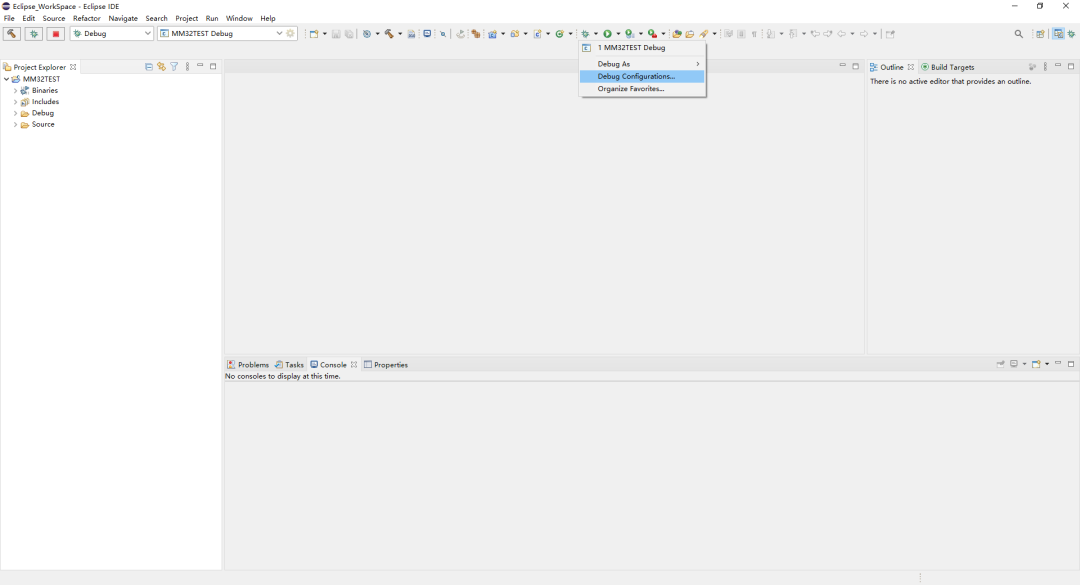This screenshot has height=585, width=1080.
Task: Select the Binaries item
Action: tap(45, 90)
